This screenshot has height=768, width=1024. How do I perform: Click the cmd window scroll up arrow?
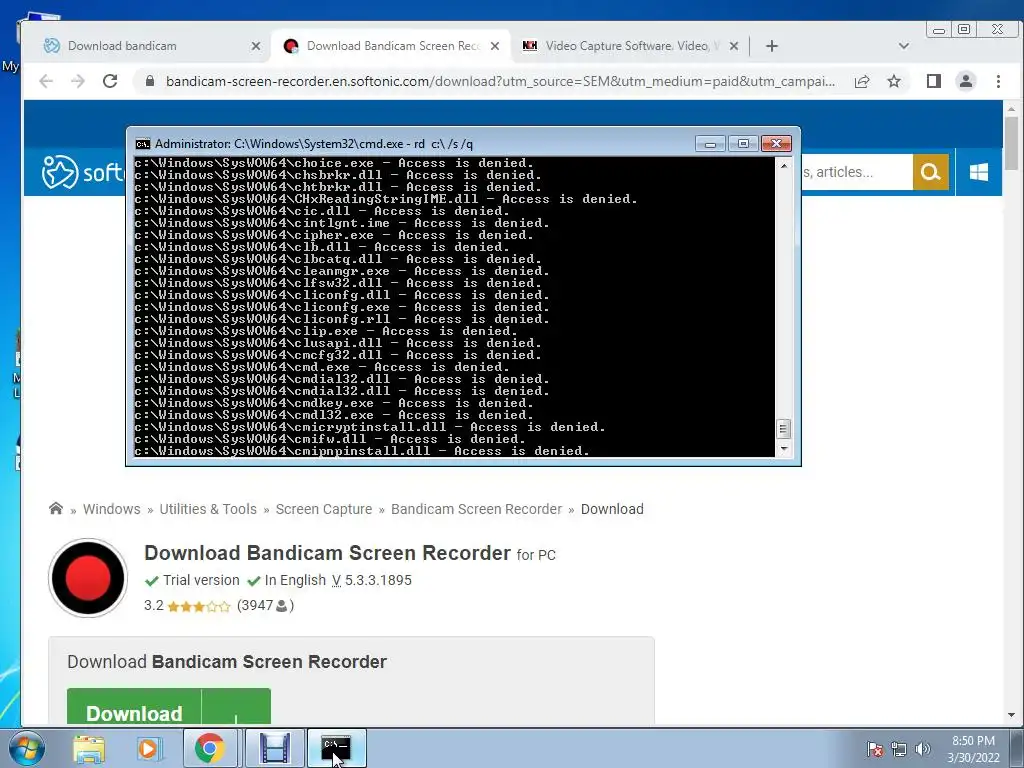pos(784,166)
